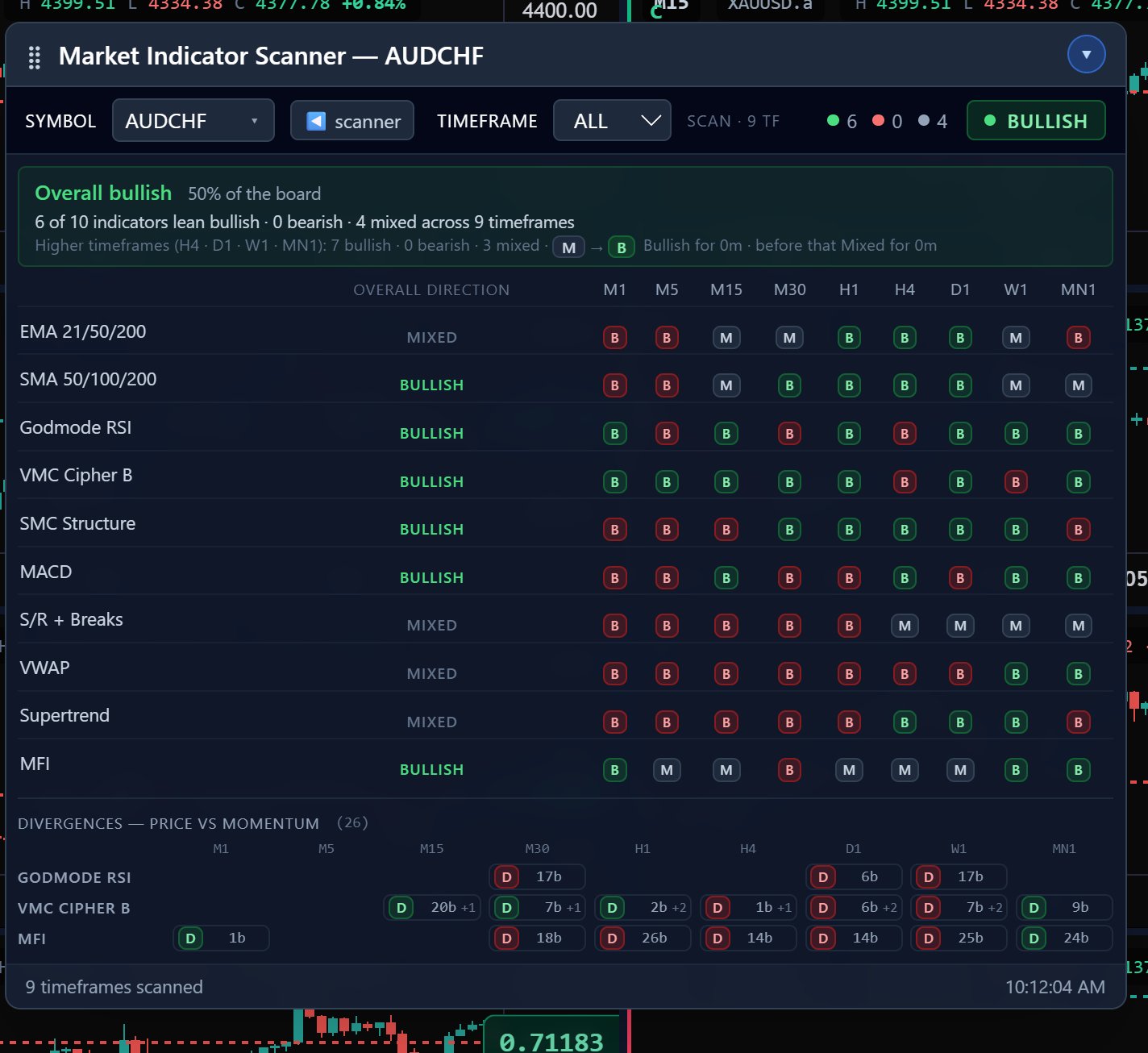This screenshot has height=1053, width=1148.
Task: Click S/R + Breaks H4 mixed badge
Action: click(905, 626)
